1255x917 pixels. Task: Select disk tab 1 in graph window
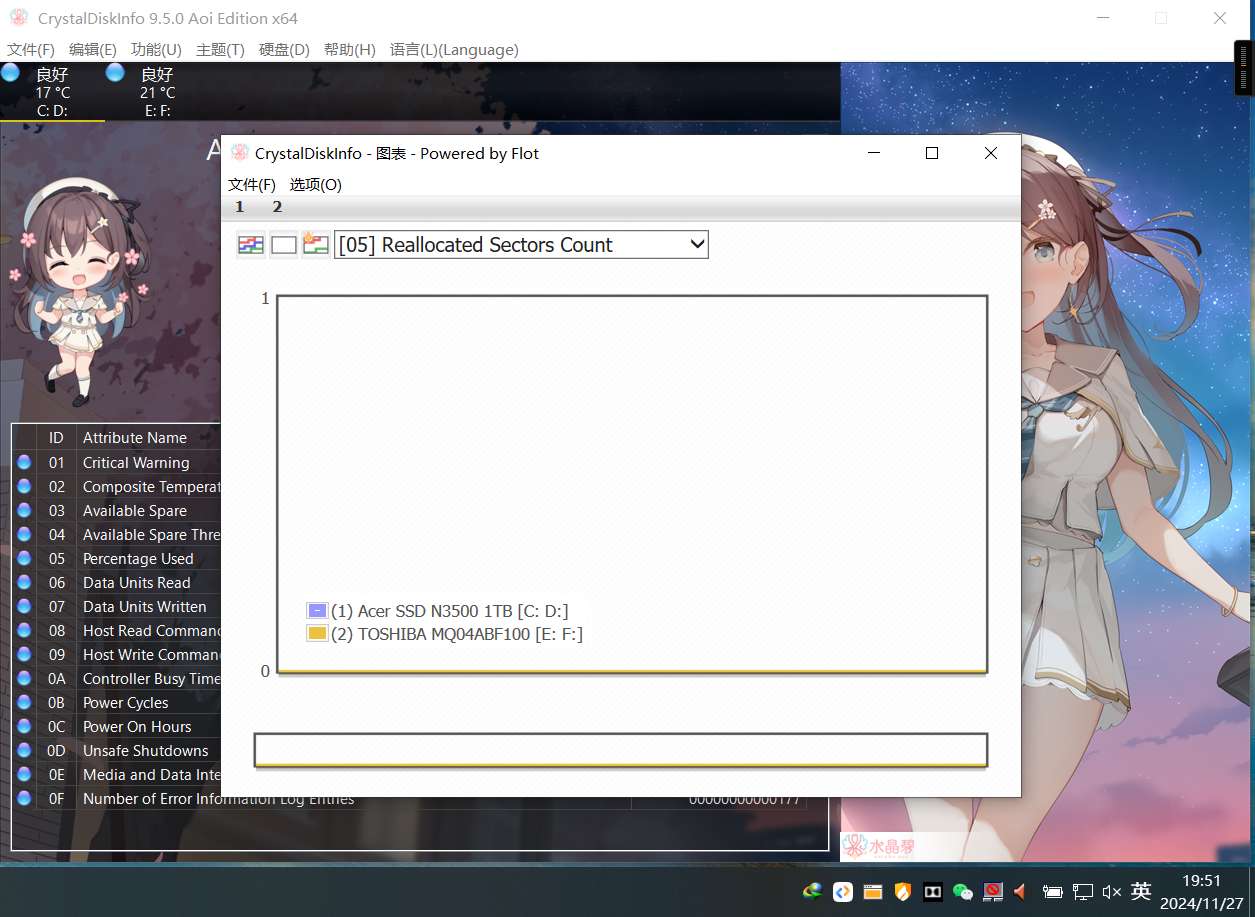coord(239,207)
